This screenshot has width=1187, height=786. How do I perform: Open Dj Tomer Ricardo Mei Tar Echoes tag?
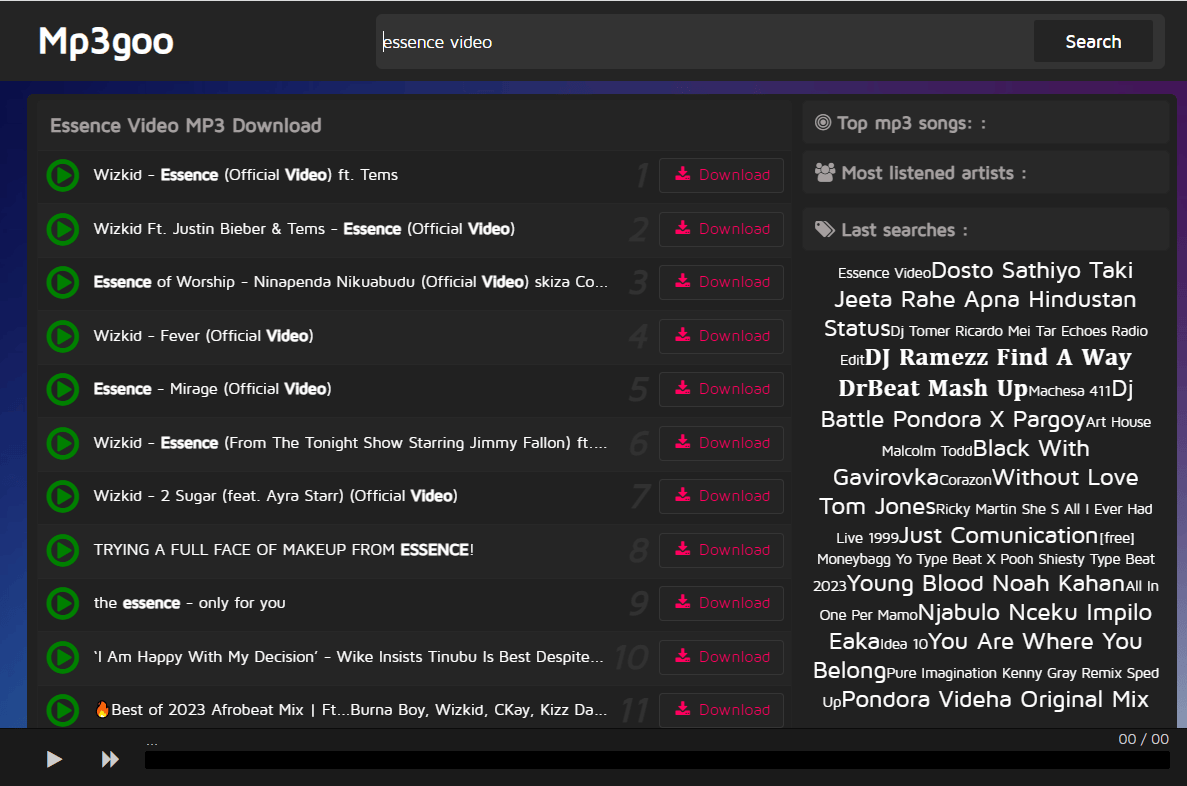point(994,345)
